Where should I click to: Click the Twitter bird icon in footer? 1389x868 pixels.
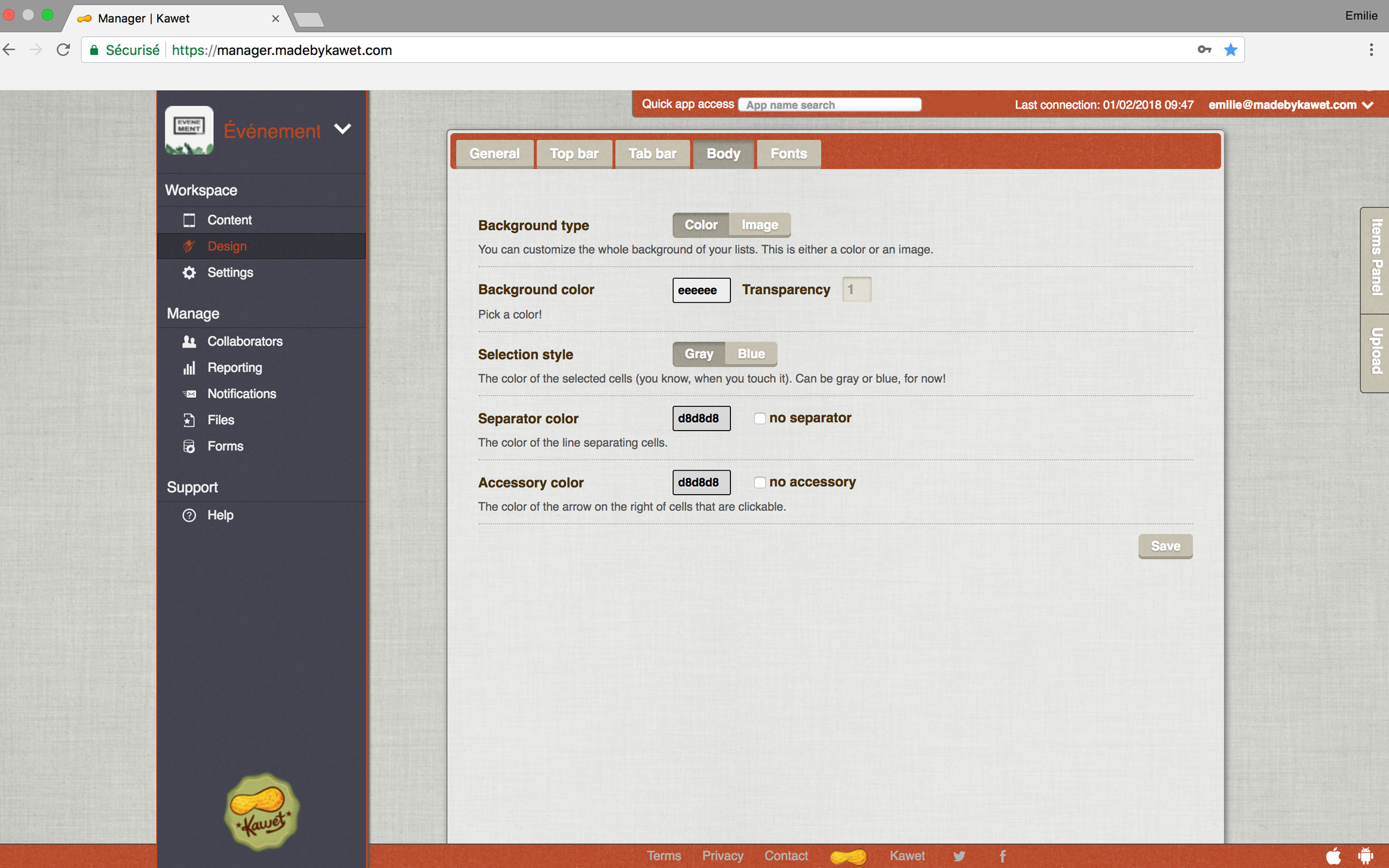tap(959, 855)
